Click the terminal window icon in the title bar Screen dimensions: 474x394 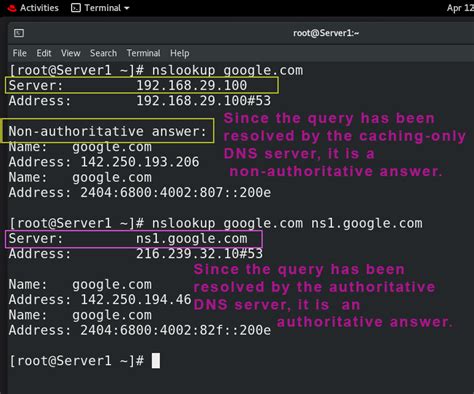(x=19, y=33)
